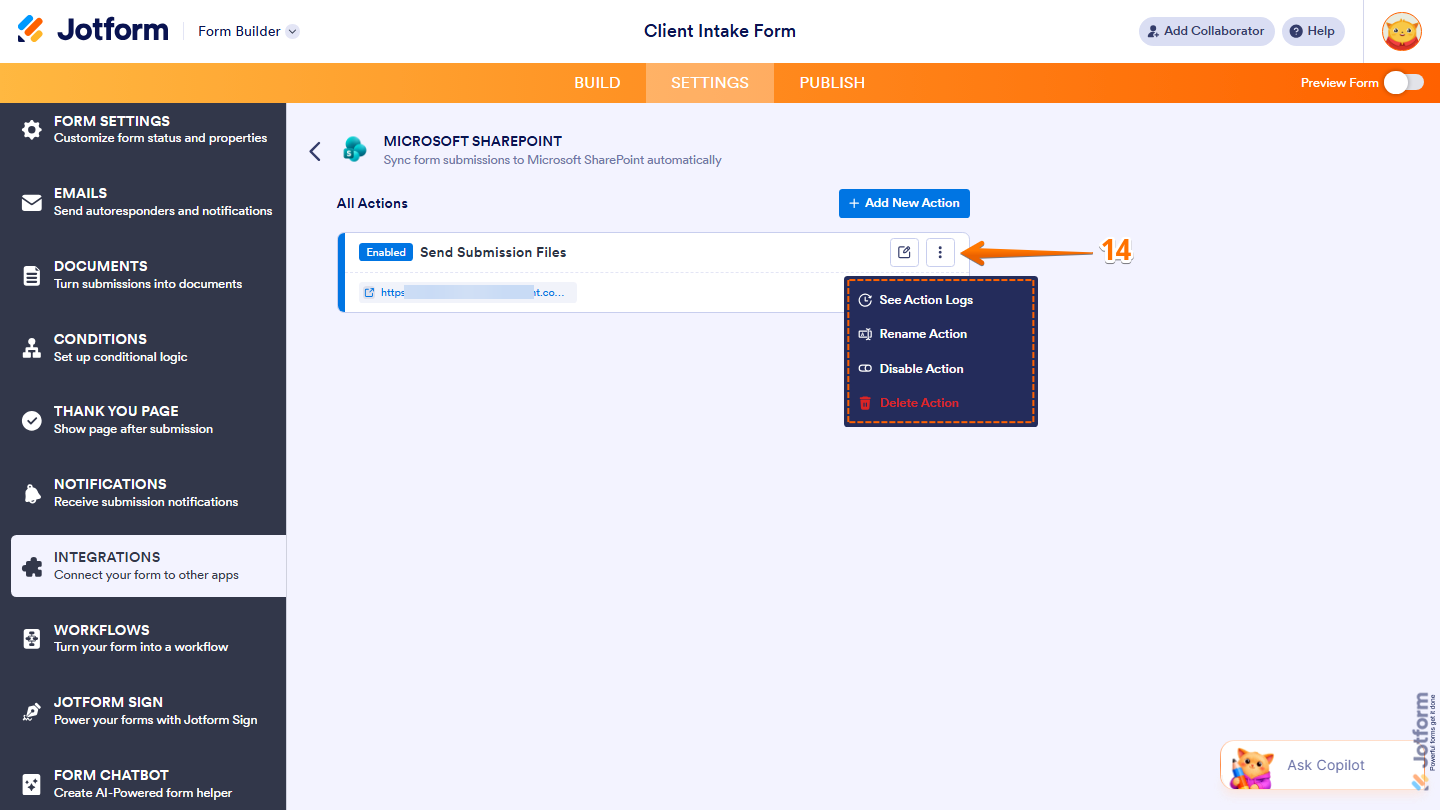Disable the Send Submission Files action
The image size is (1440, 810).
click(921, 368)
